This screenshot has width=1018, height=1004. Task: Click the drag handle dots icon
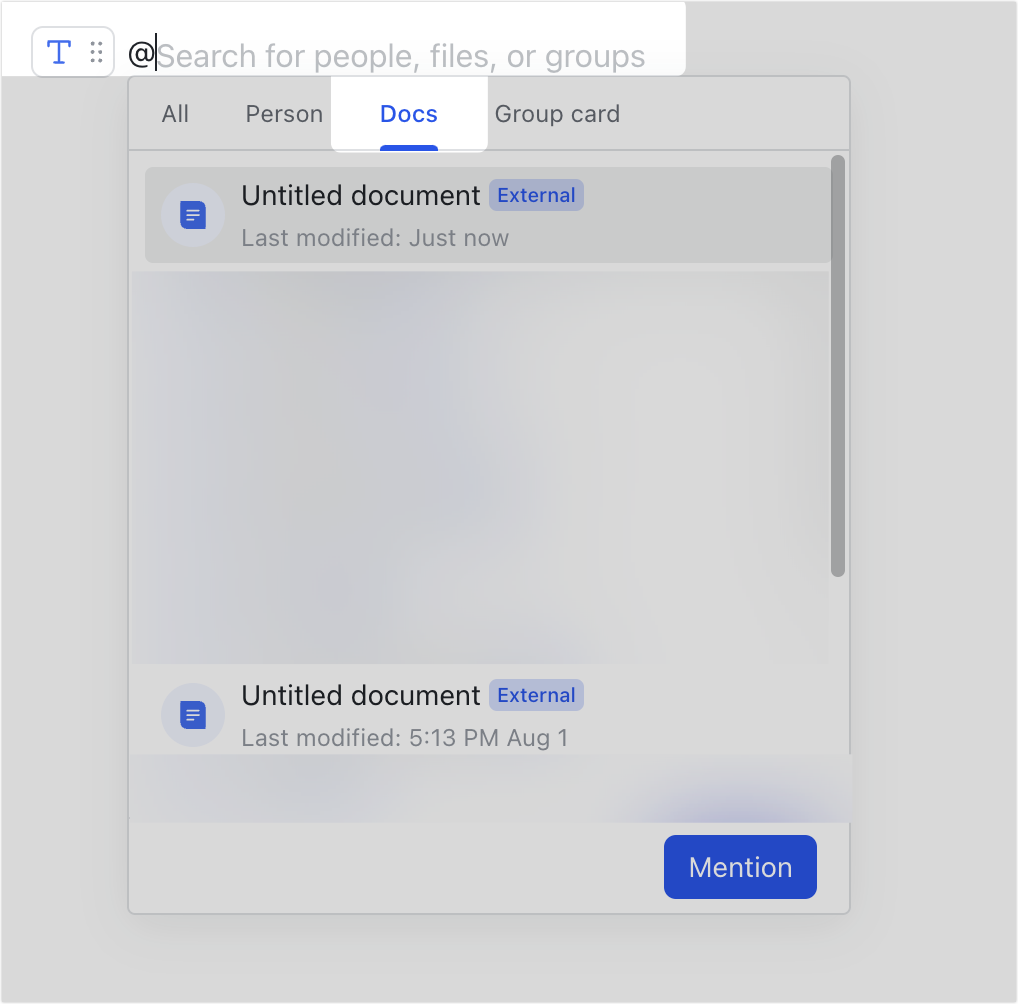pos(97,51)
